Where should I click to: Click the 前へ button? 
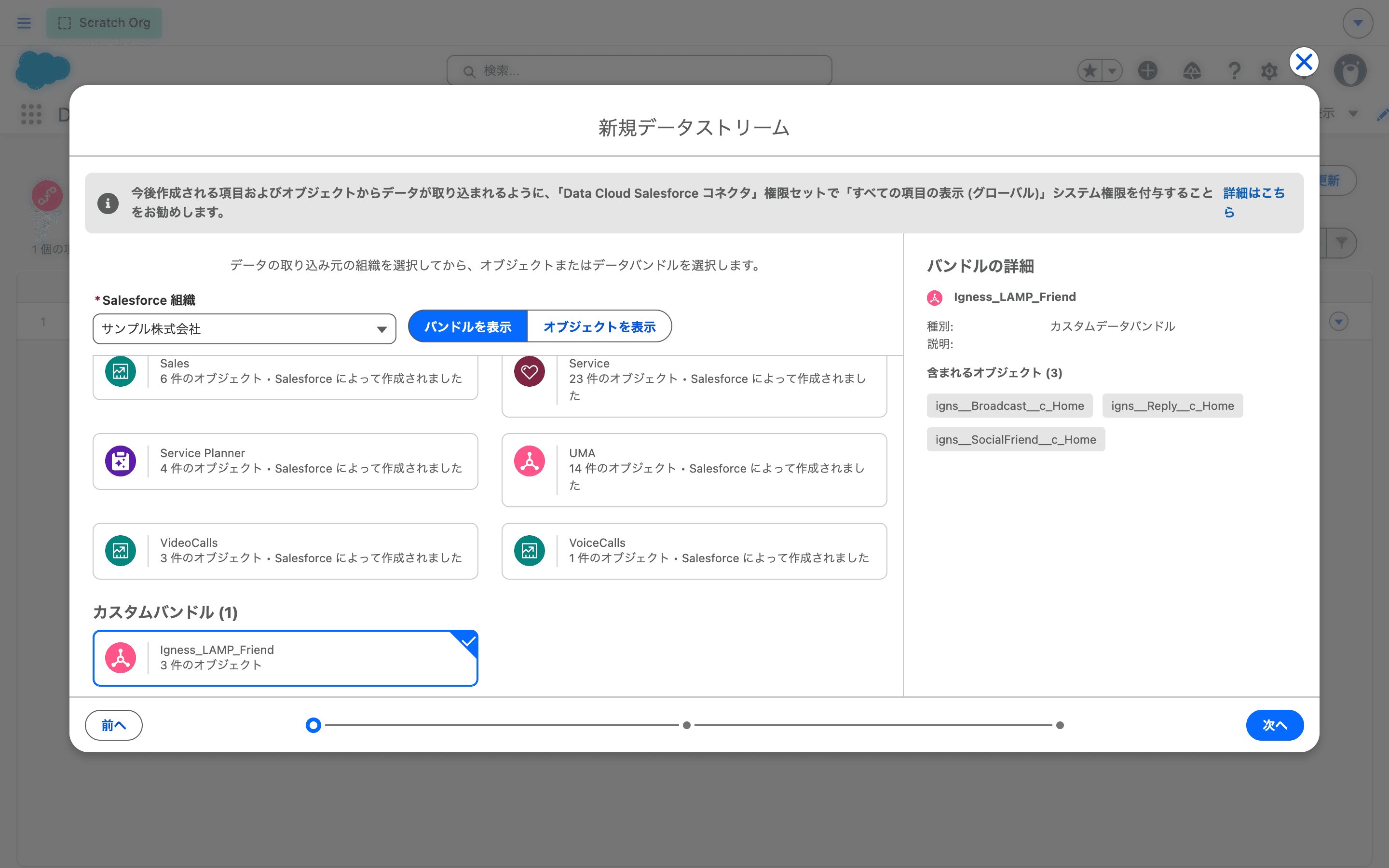(114, 725)
